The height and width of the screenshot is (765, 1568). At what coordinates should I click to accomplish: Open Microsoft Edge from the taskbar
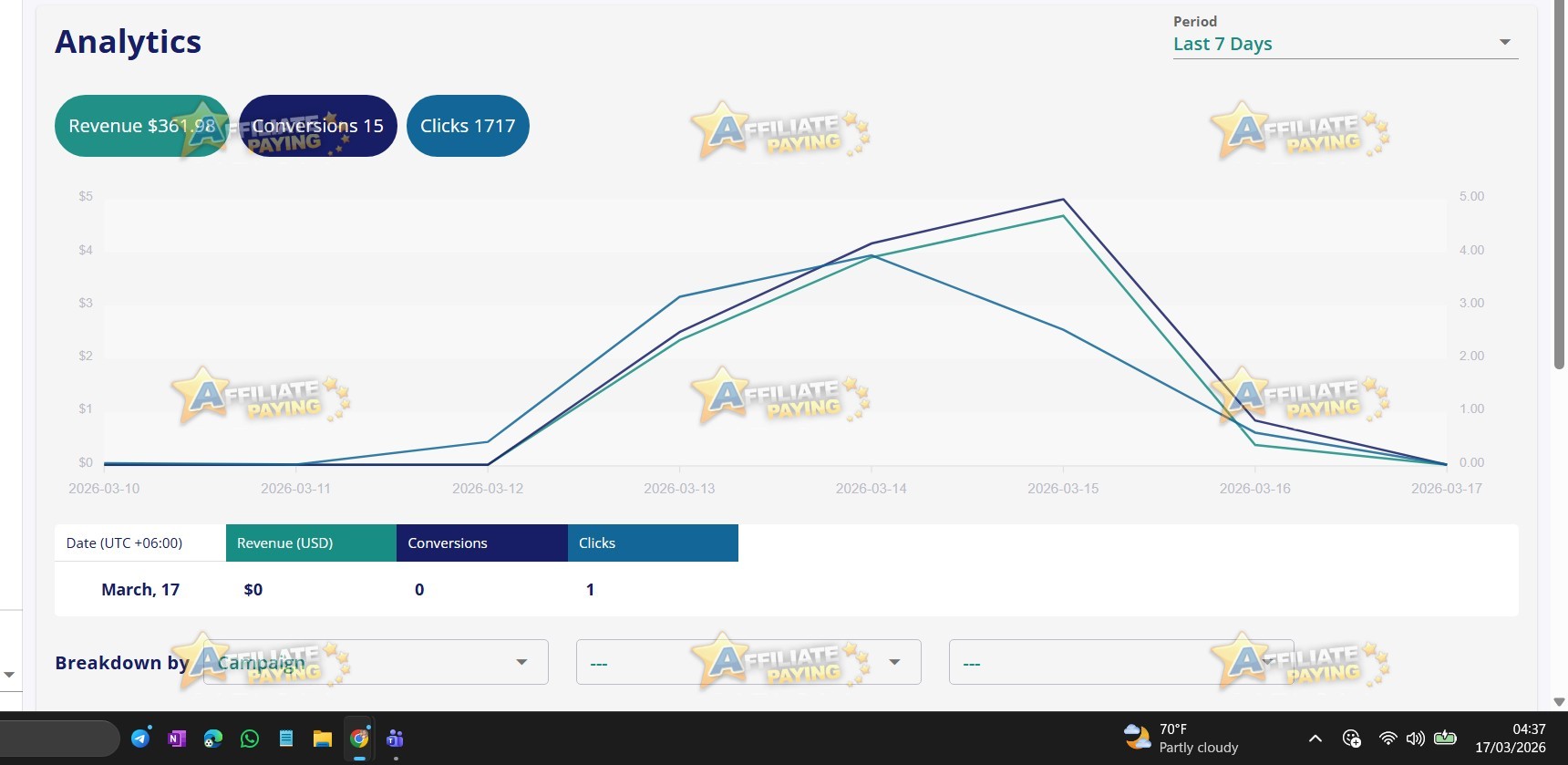pyautogui.click(x=213, y=739)
